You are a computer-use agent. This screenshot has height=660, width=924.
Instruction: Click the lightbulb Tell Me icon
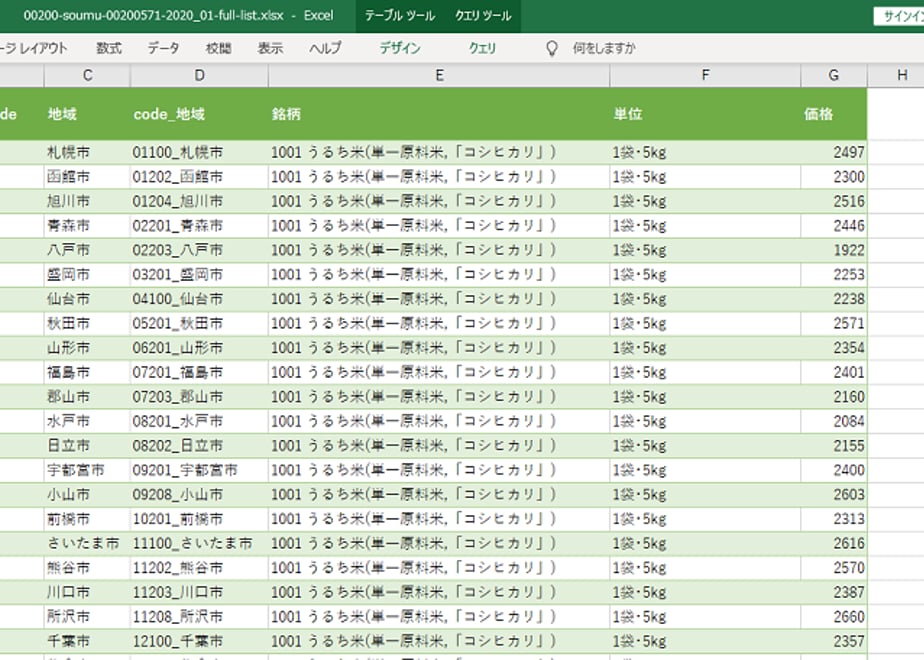click(552, 48)
